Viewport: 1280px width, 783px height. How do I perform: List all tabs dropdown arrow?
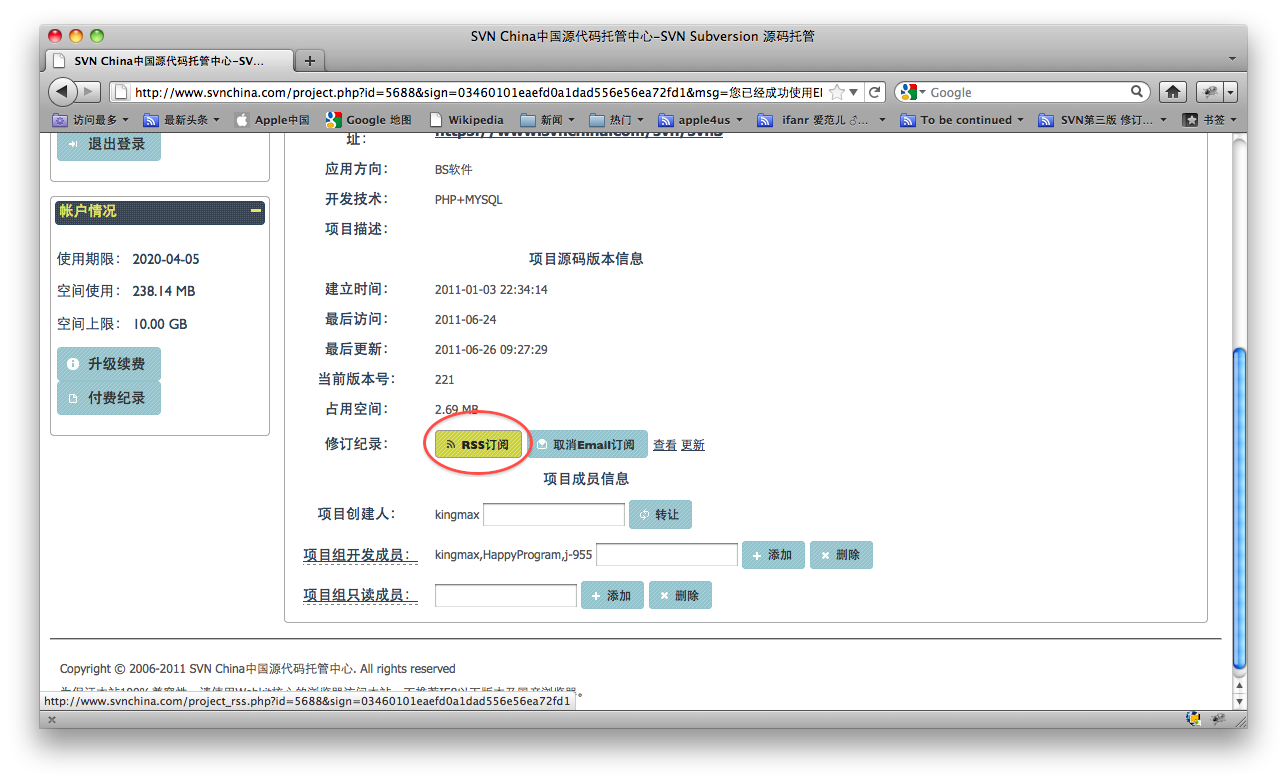[x=1232, y=60]
